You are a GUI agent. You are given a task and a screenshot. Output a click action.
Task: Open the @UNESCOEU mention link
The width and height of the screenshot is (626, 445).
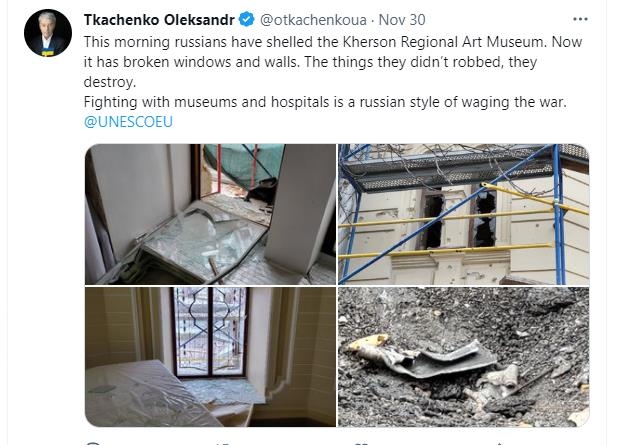tap(128, 122)
